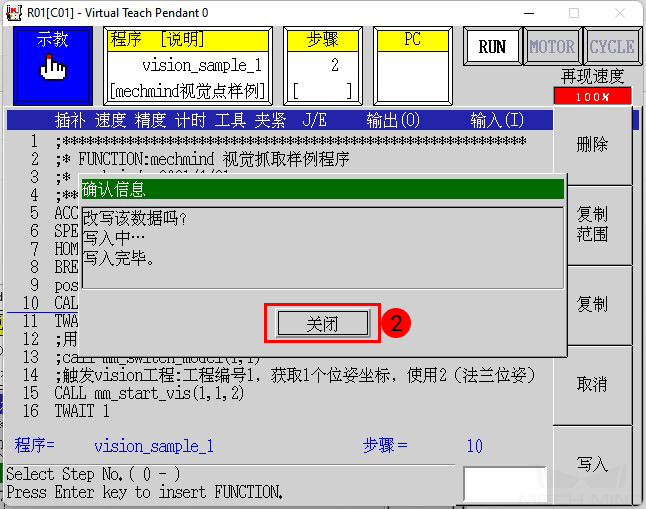The height and width of the screenshot is (509, 646).
Task: Click the 夹紧 column header
Action: [270, 120]
